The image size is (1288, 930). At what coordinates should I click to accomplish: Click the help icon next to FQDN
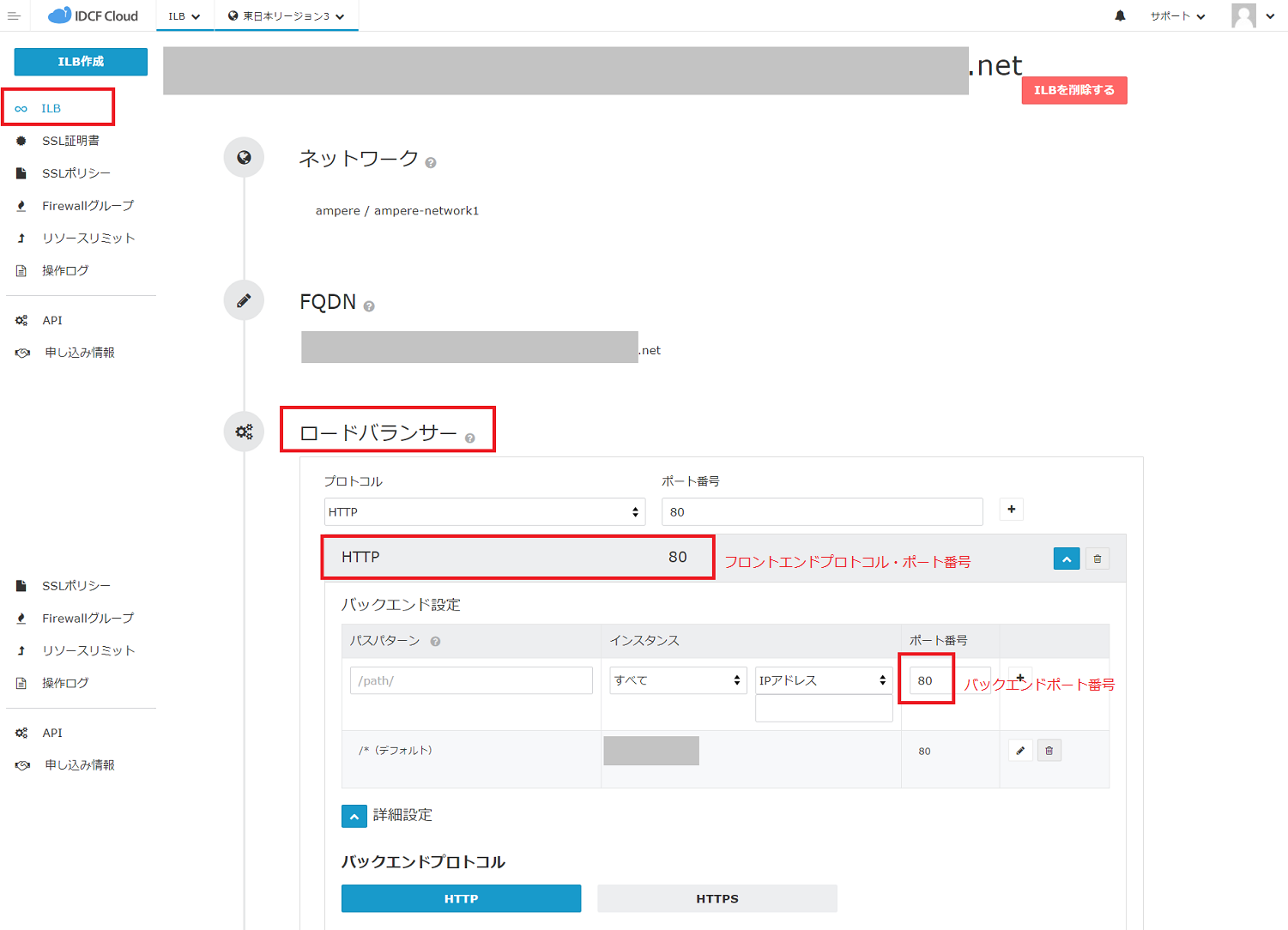click(369, 306)
